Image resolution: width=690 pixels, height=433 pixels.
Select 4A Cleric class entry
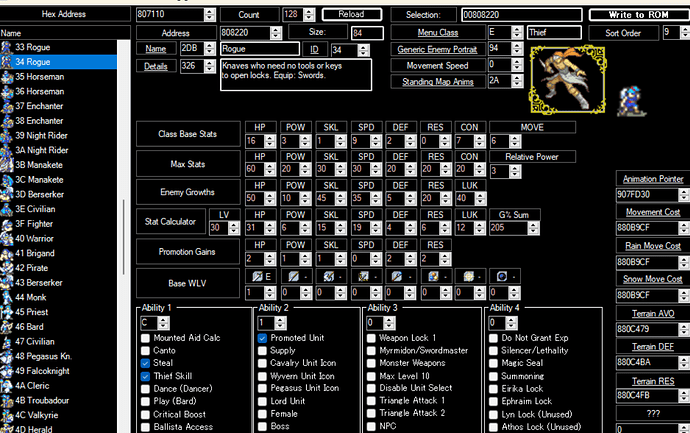point(59,386)
